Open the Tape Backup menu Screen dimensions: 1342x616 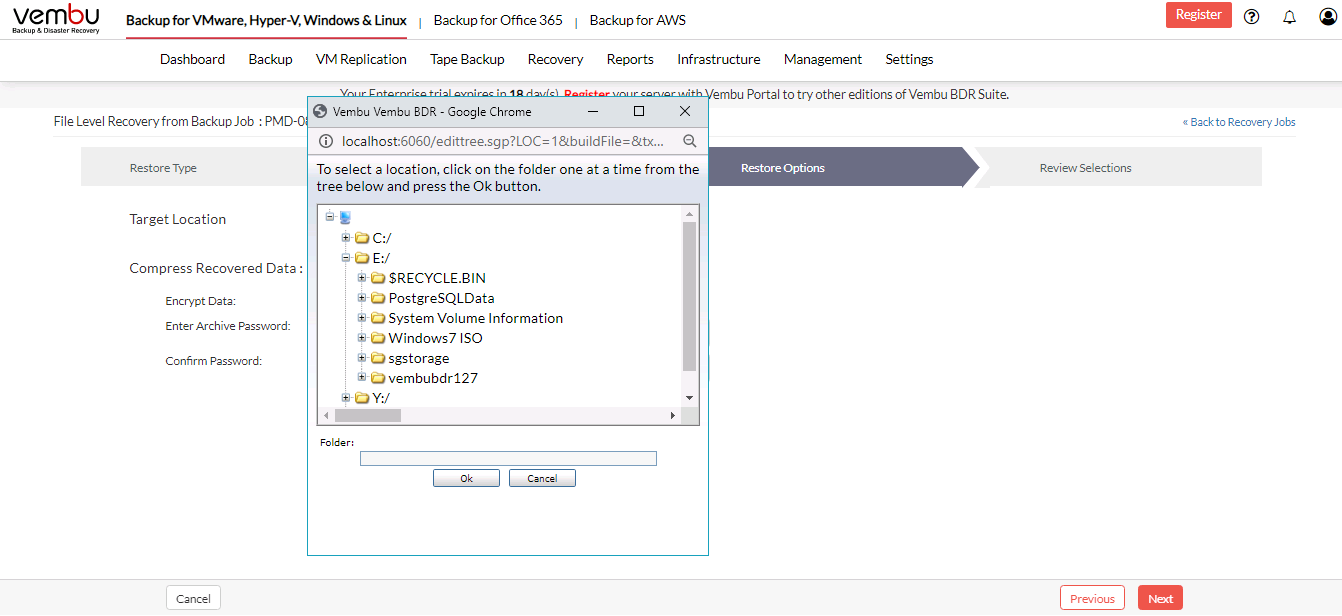pyautogui.click(x=467, y=59)
